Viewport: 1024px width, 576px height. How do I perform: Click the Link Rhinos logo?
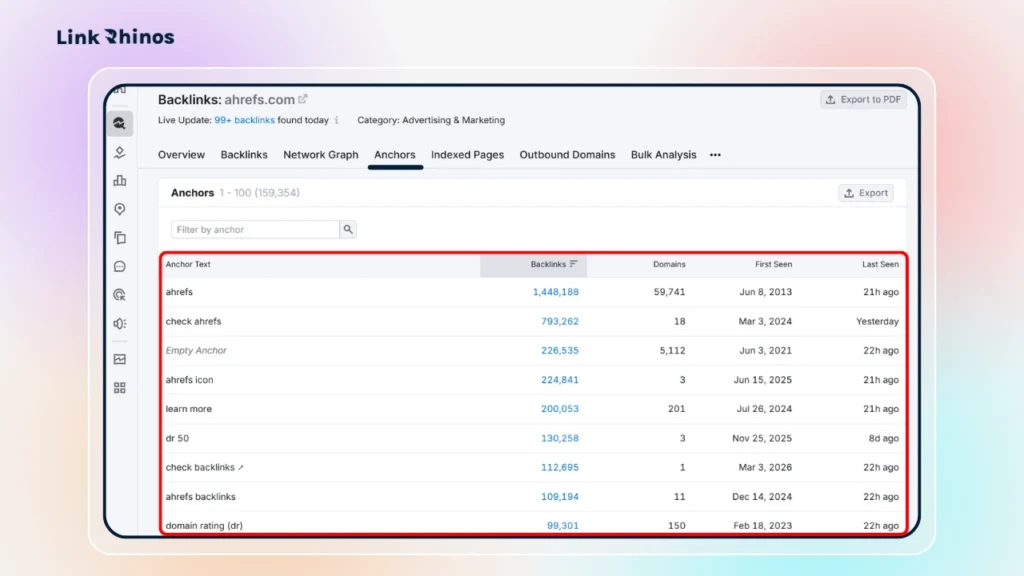pos(116,37)
